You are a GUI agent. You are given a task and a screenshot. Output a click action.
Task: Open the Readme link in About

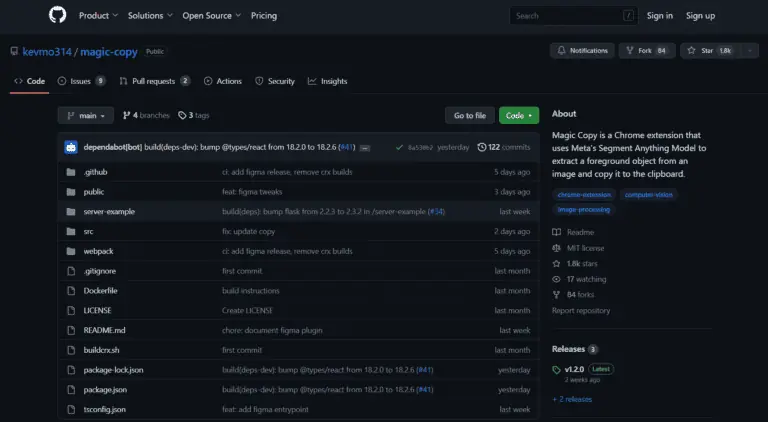click(573, 232)
